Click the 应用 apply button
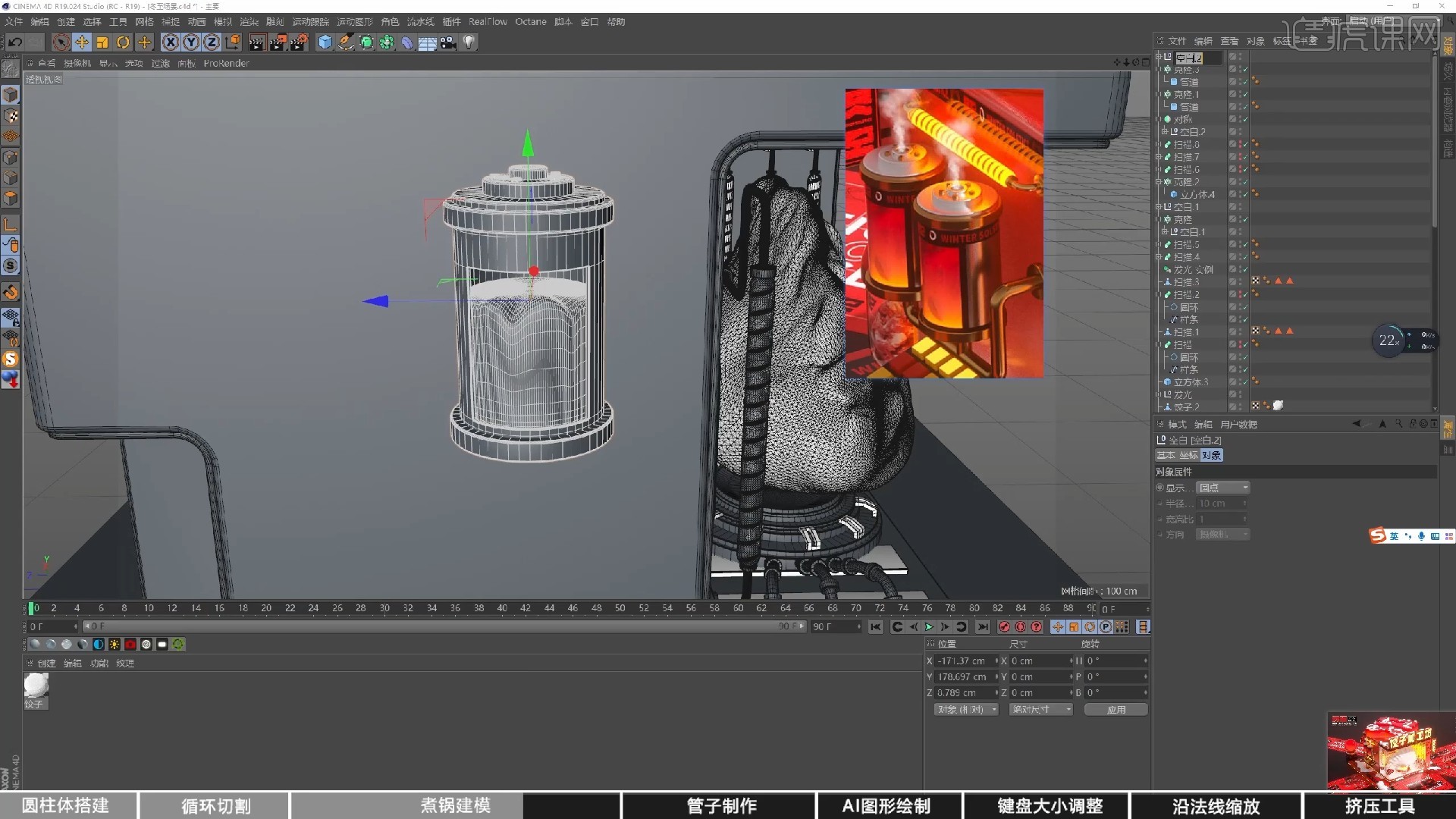The image size is (1456, 819). (1116, 710)
